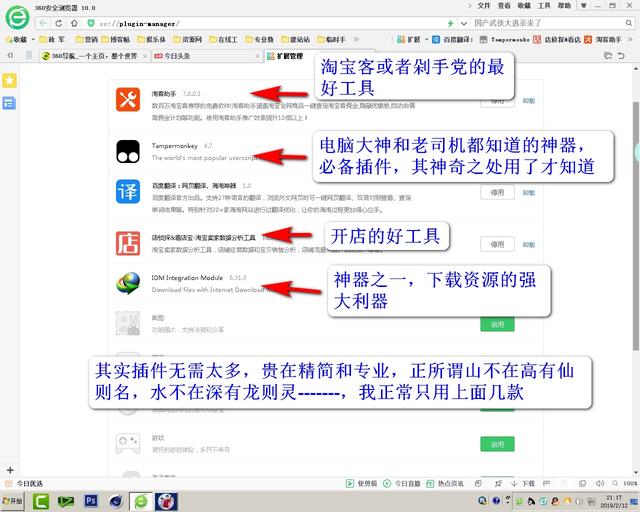Open the 收藏 bookmarks dropdown arrow
The image size is (640, 512).
click(33, 39)
